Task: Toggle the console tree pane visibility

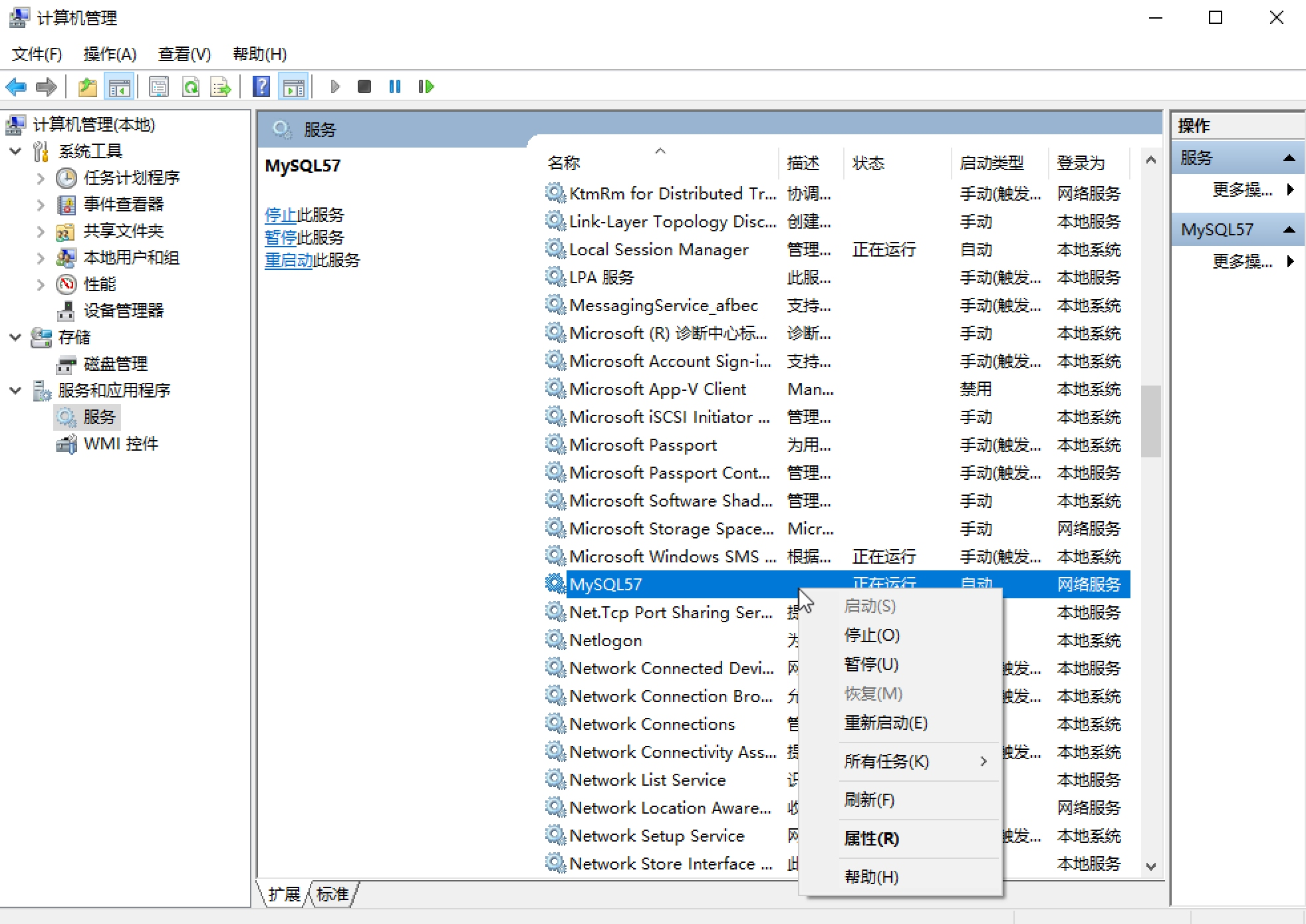Action: 119,86
